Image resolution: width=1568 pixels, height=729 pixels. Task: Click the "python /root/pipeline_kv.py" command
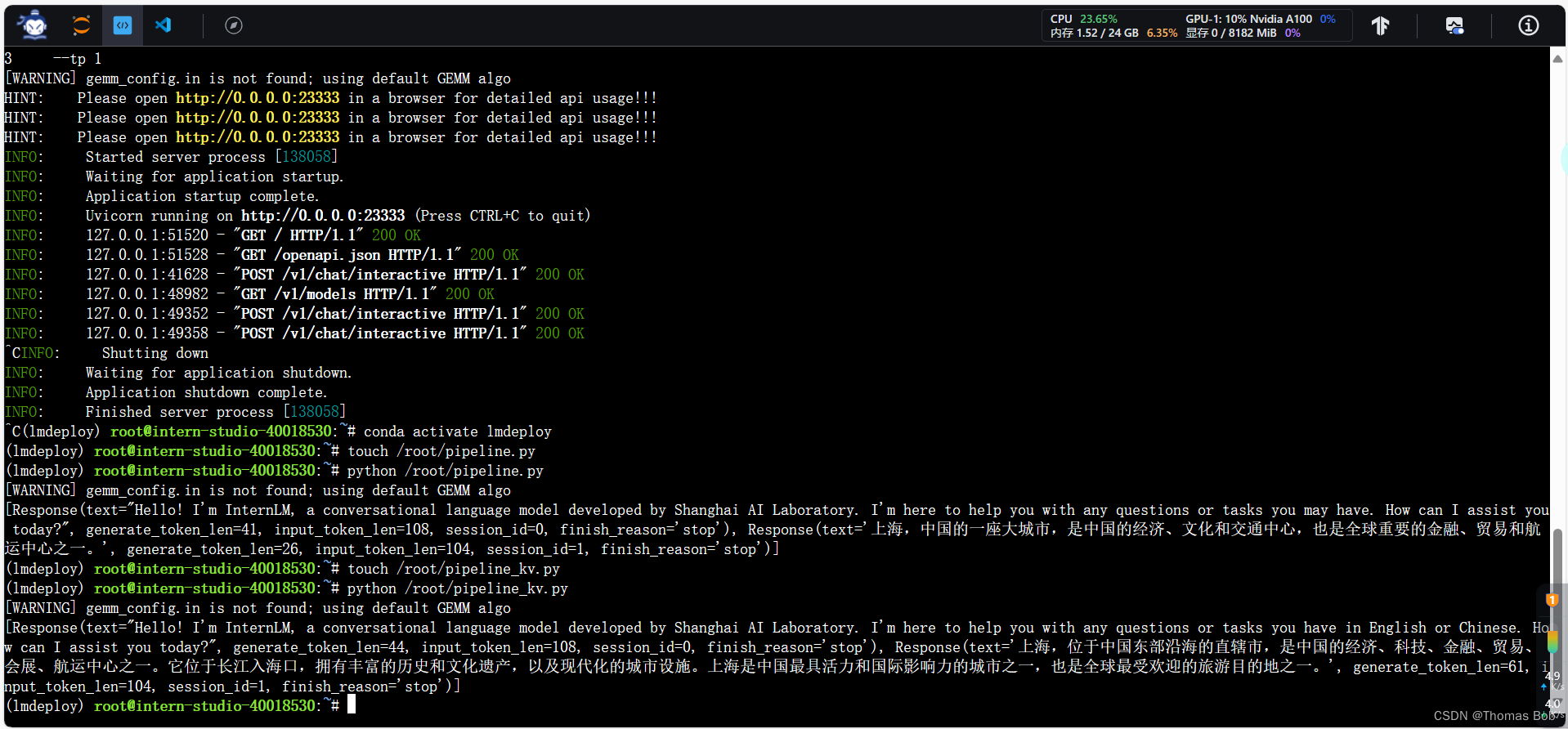[x=458, y=588]
